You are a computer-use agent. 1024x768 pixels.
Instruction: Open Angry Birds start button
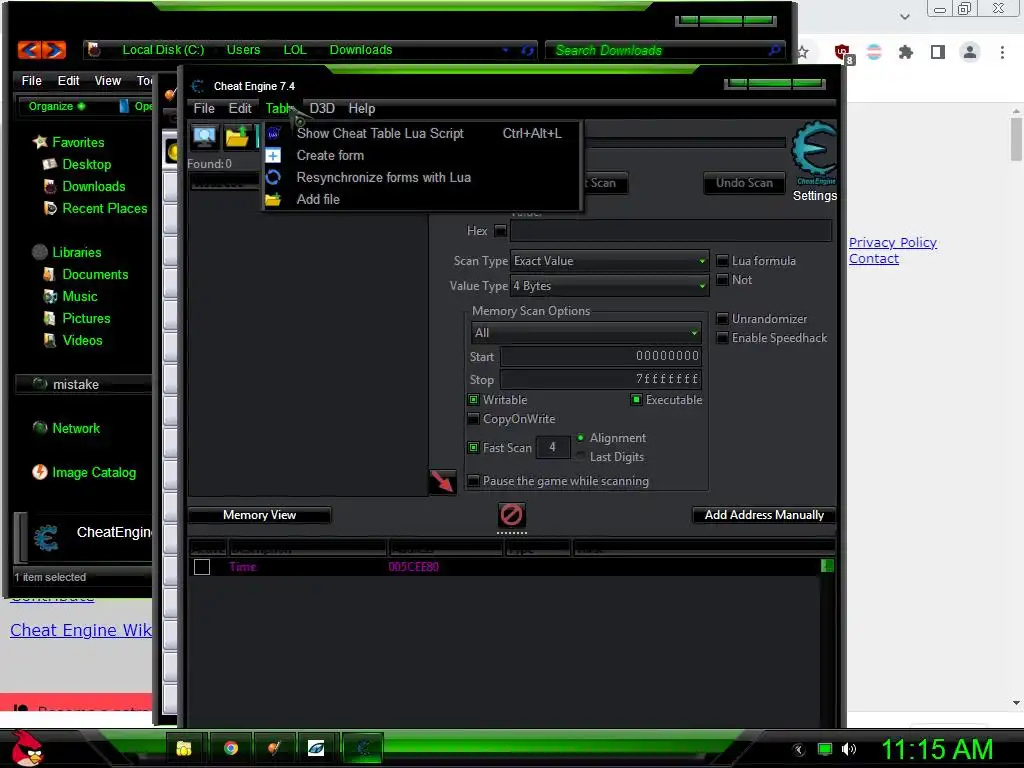[26, 748]
